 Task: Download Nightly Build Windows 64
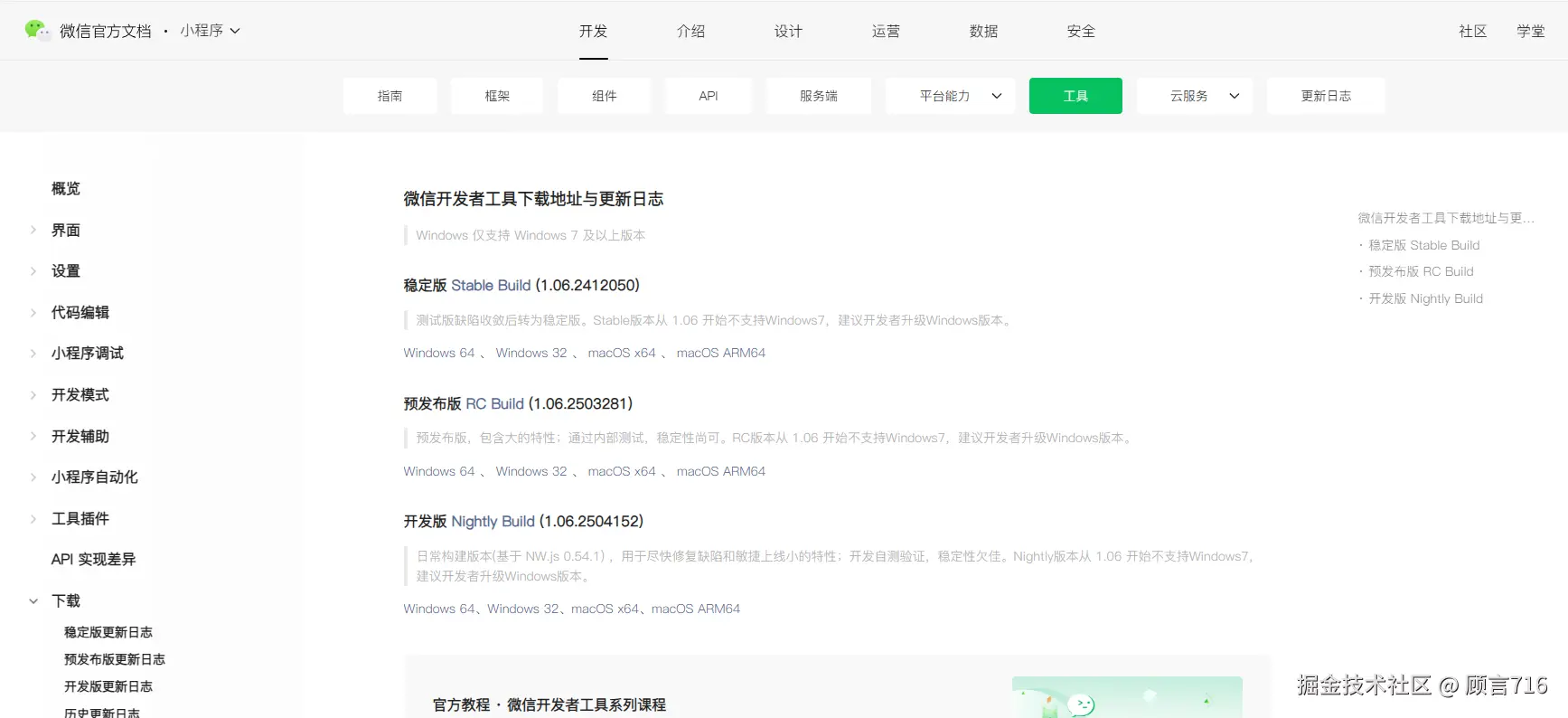coord(439,609)
